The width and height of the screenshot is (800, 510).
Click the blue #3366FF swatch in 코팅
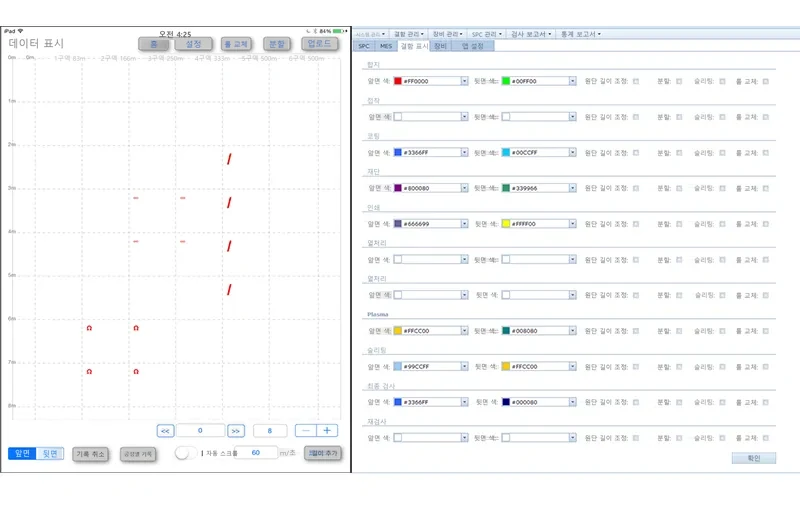398,152
